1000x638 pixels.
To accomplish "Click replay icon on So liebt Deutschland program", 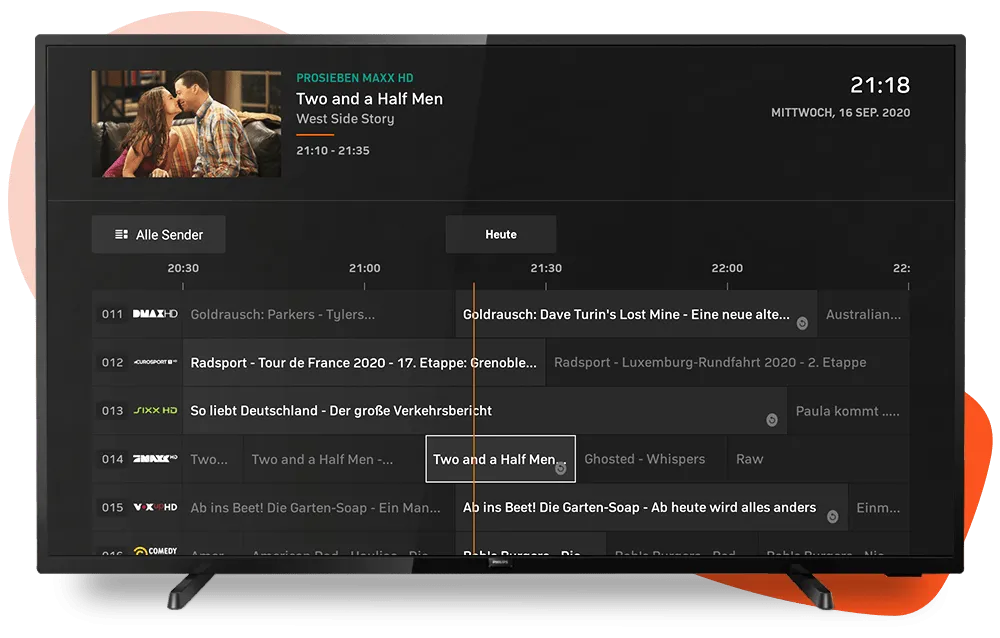I will [x=772, y=420].
